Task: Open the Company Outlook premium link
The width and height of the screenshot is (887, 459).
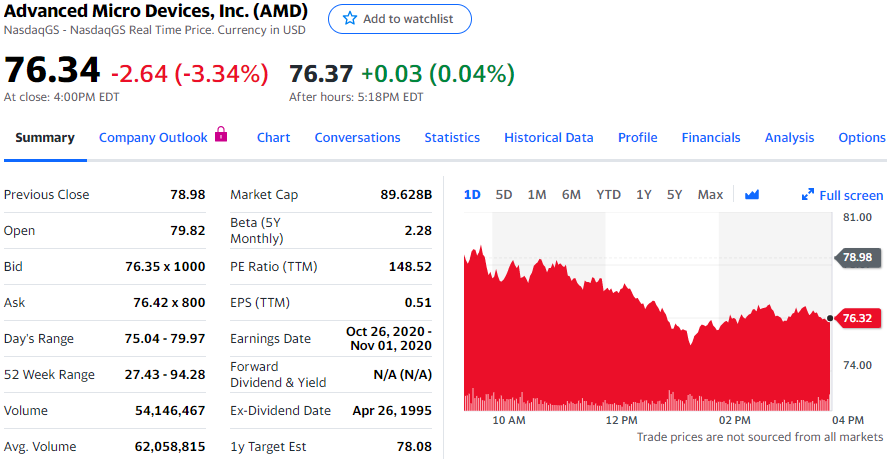Action: point(153,138)
